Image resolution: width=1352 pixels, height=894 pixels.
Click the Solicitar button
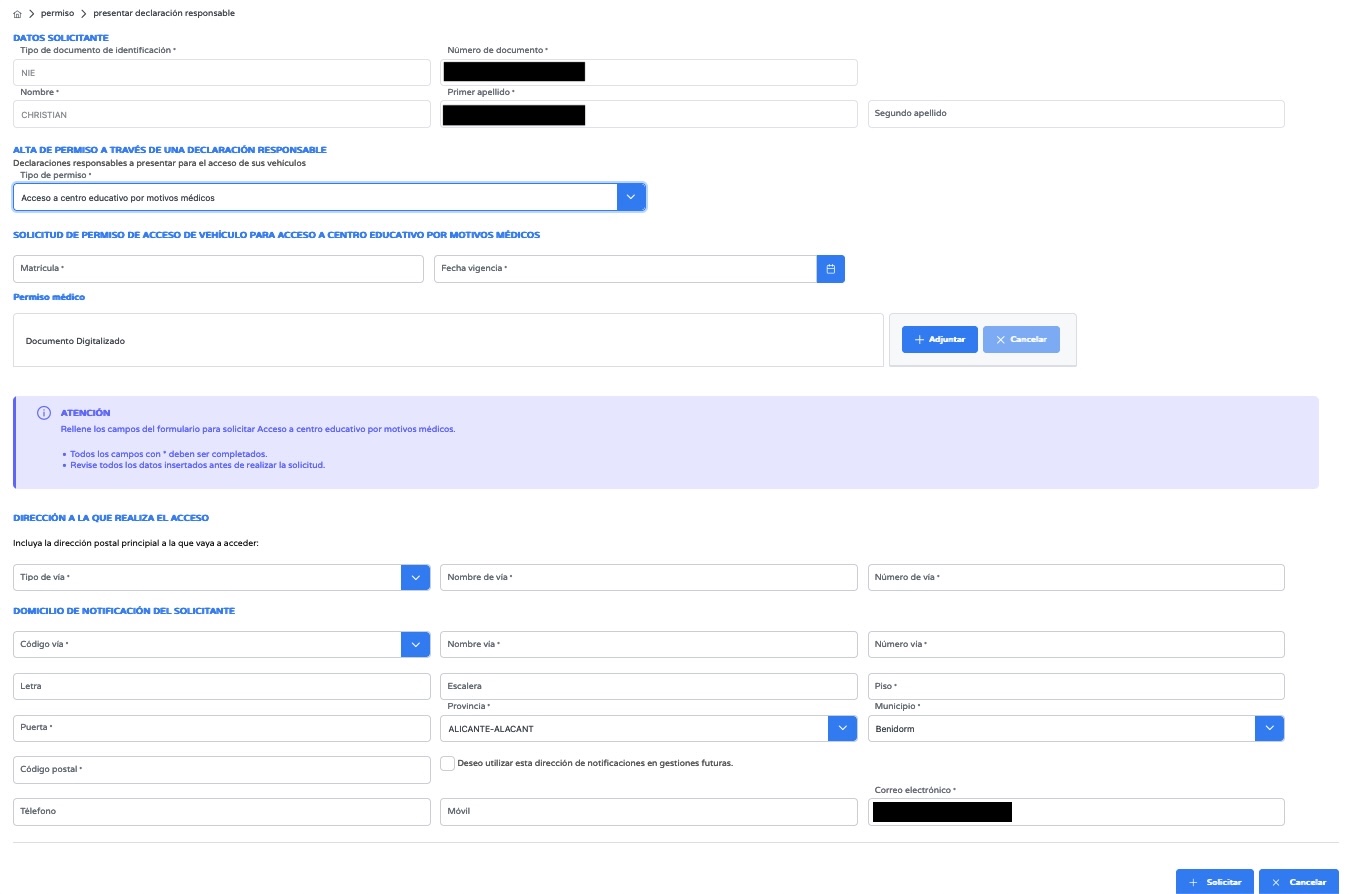pyautogui.click(x=1214, y=882)
